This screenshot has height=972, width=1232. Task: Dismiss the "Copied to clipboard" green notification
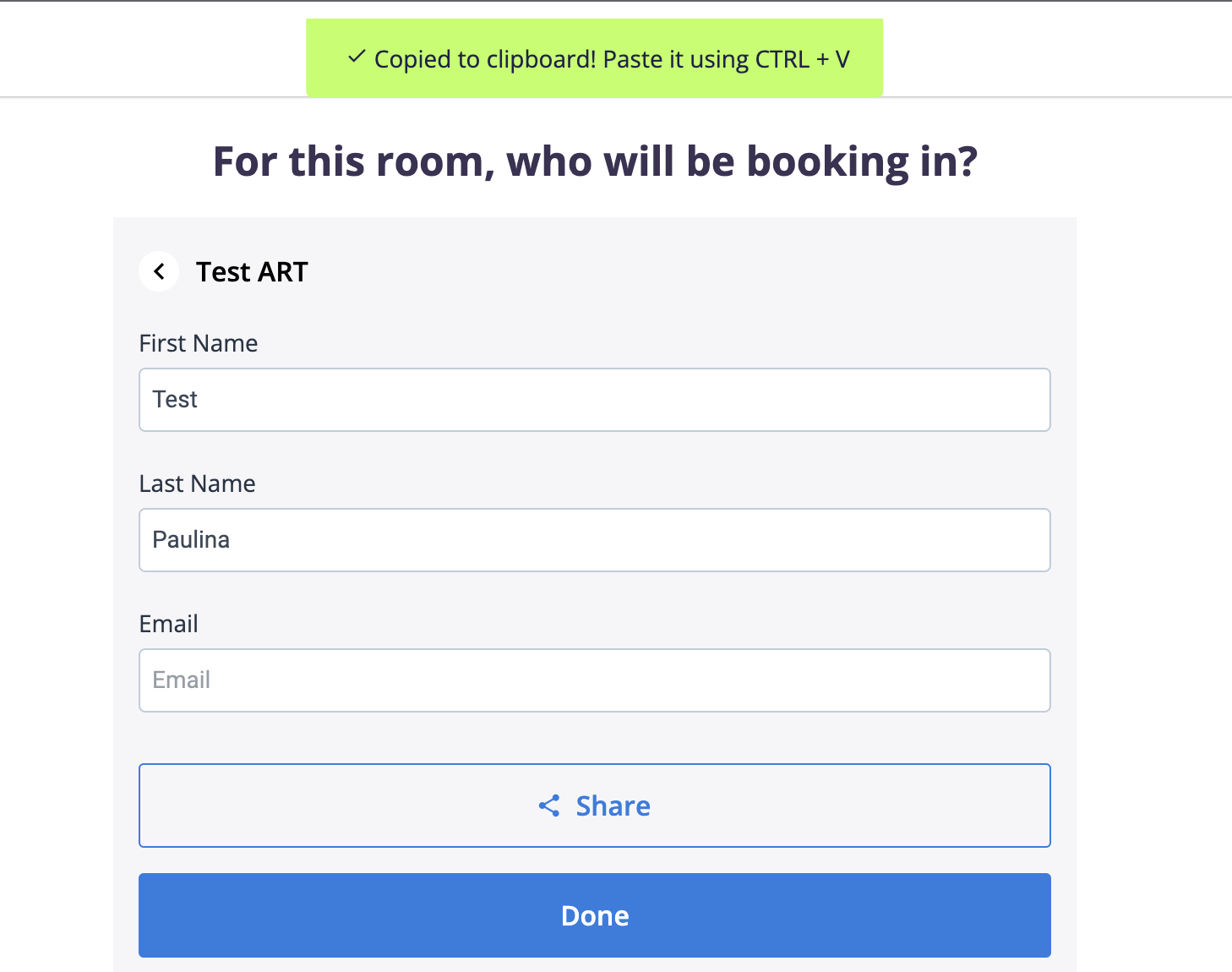[x=594, y=58]
